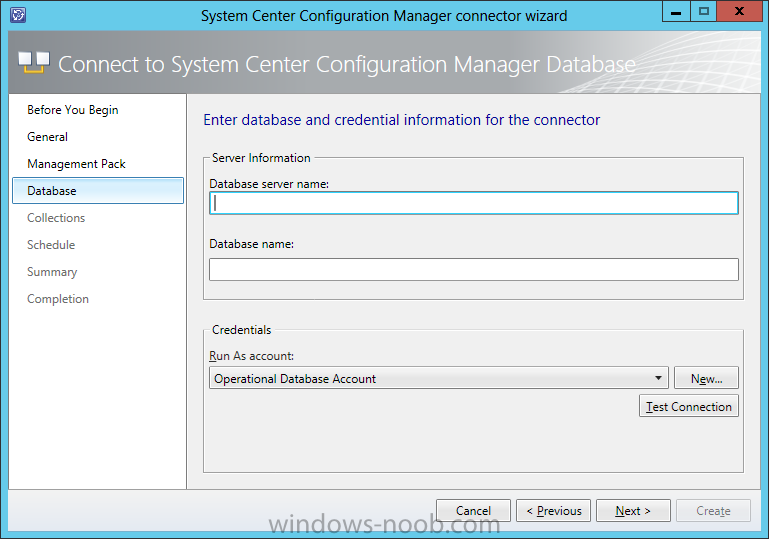Proceed with the Next button

pos(633,511)
